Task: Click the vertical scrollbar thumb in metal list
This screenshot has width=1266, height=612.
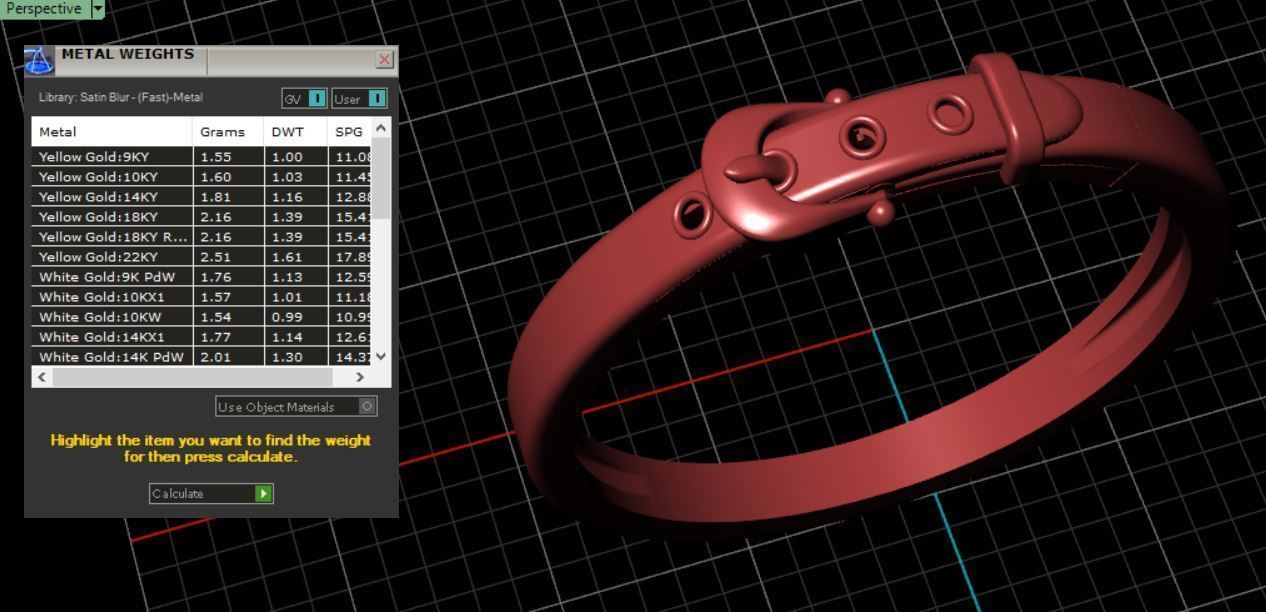Action: point(380,178)
